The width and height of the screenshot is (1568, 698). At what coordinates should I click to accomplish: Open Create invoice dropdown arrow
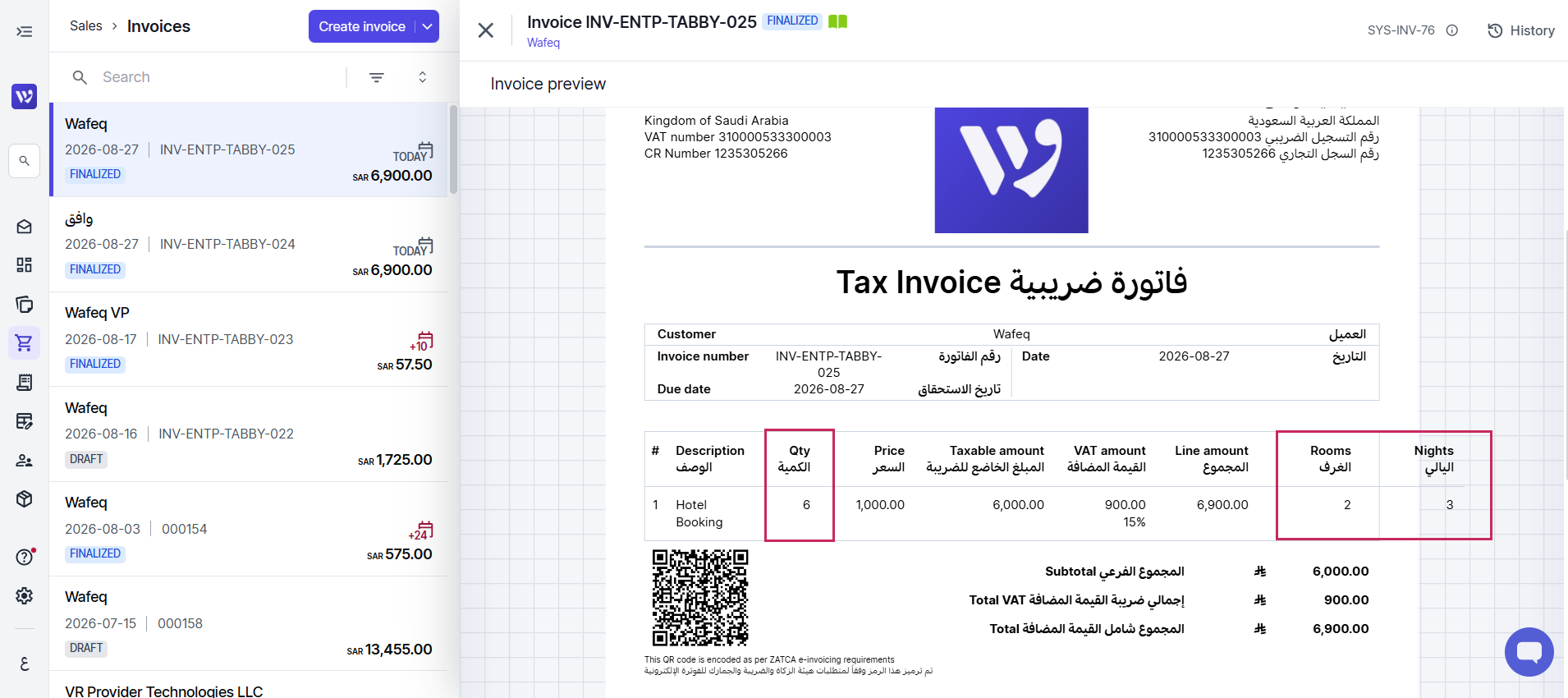427,26
